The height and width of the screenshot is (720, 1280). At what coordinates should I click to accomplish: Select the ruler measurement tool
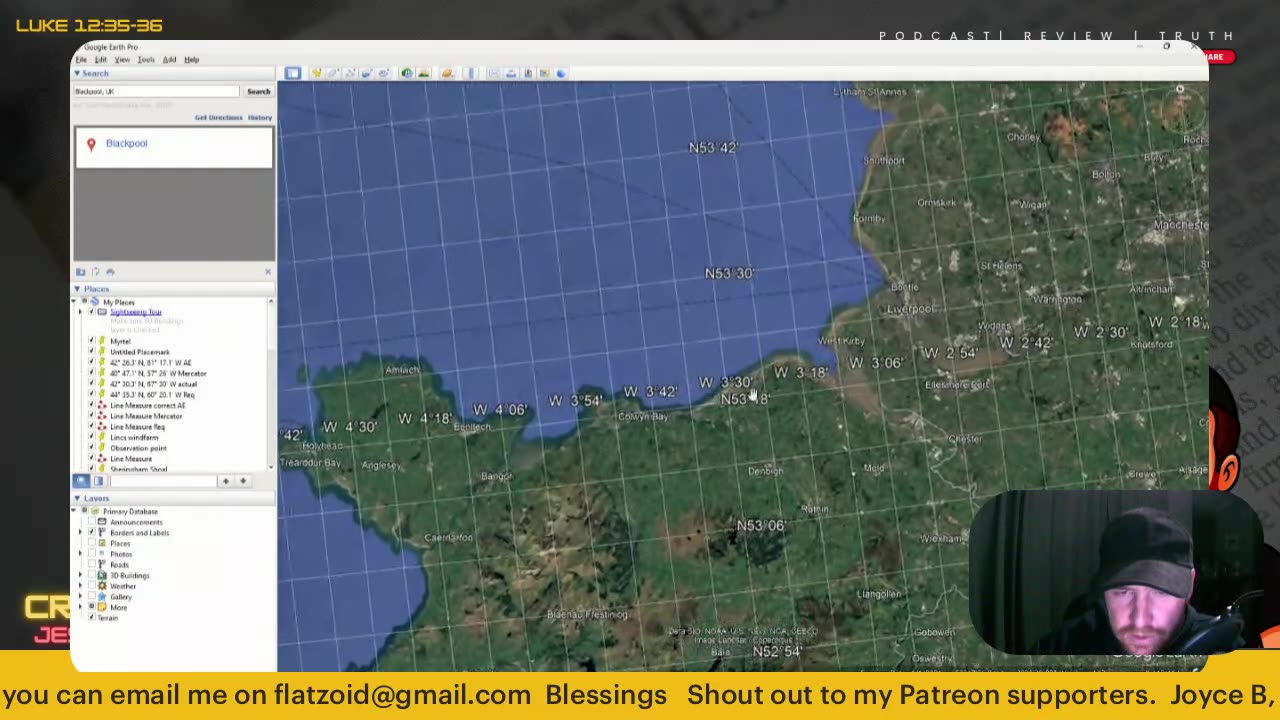point(471,73)
